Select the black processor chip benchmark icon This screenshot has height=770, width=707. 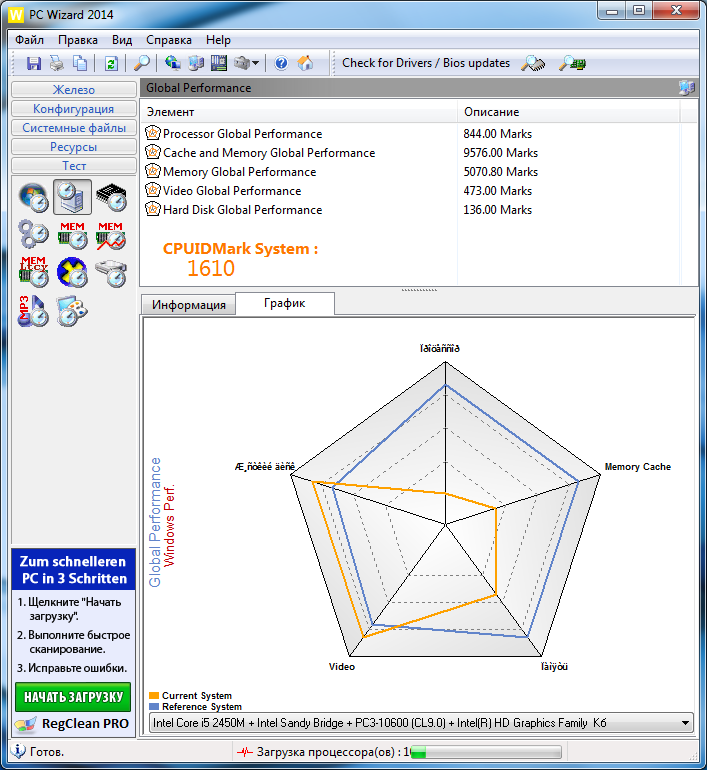(x=111, y=197)
